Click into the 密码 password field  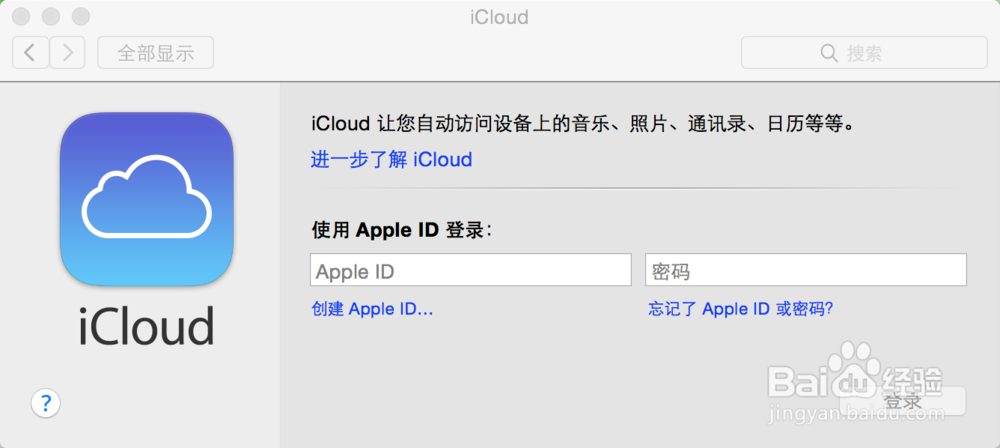(806, 271)
